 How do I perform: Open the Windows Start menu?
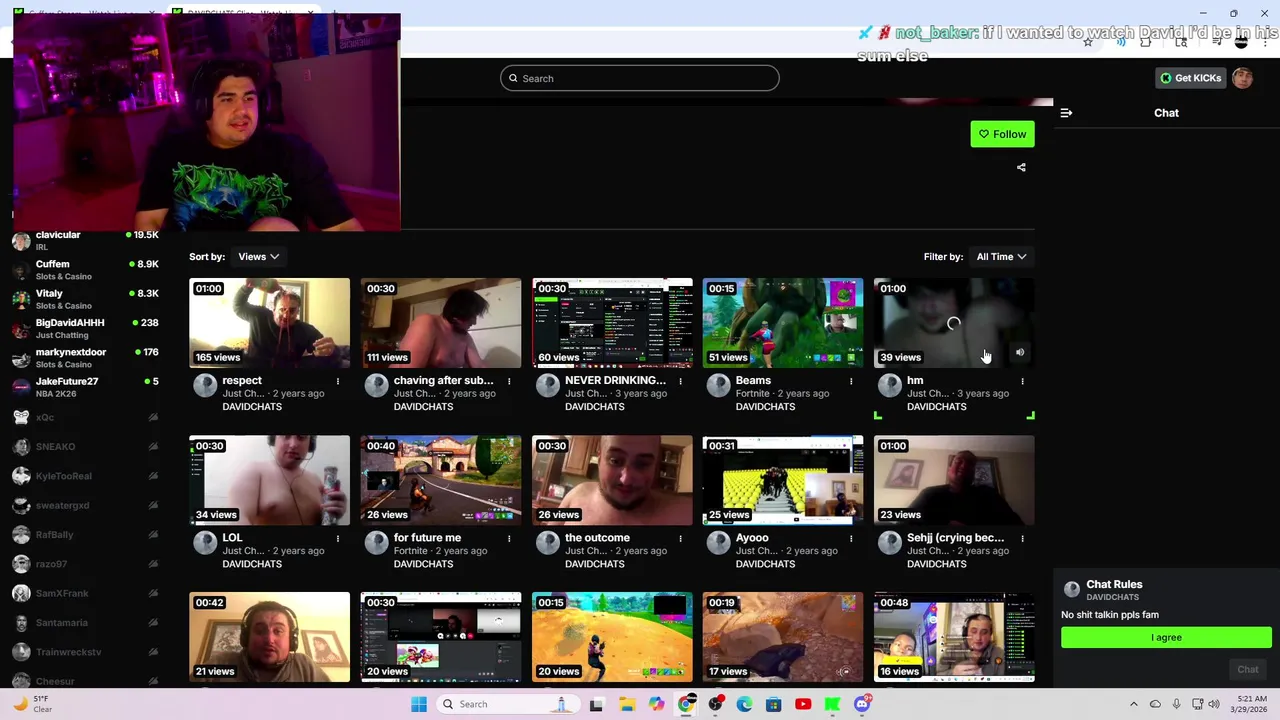[419, 704]
